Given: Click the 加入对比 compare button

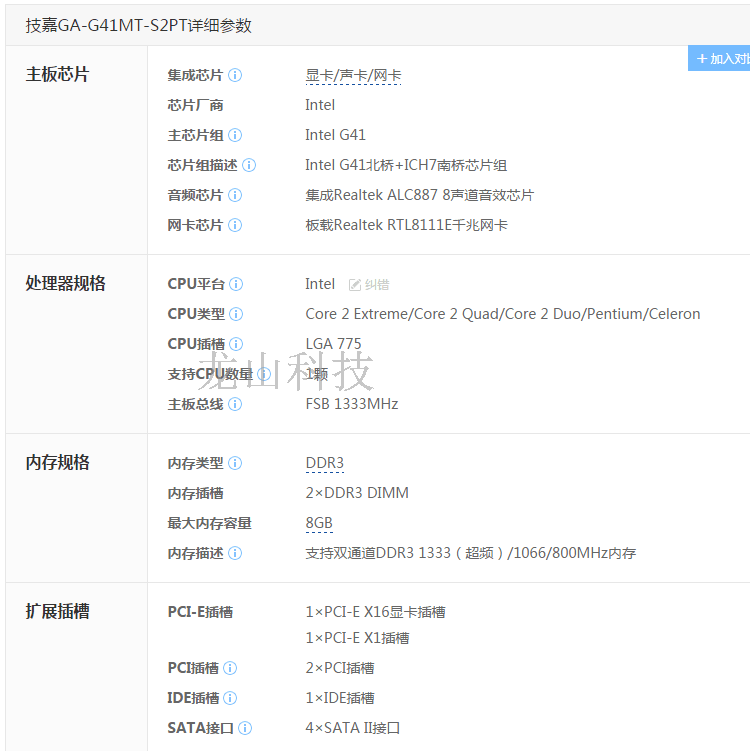Looking at the screenshot, I should click(719, 58).
